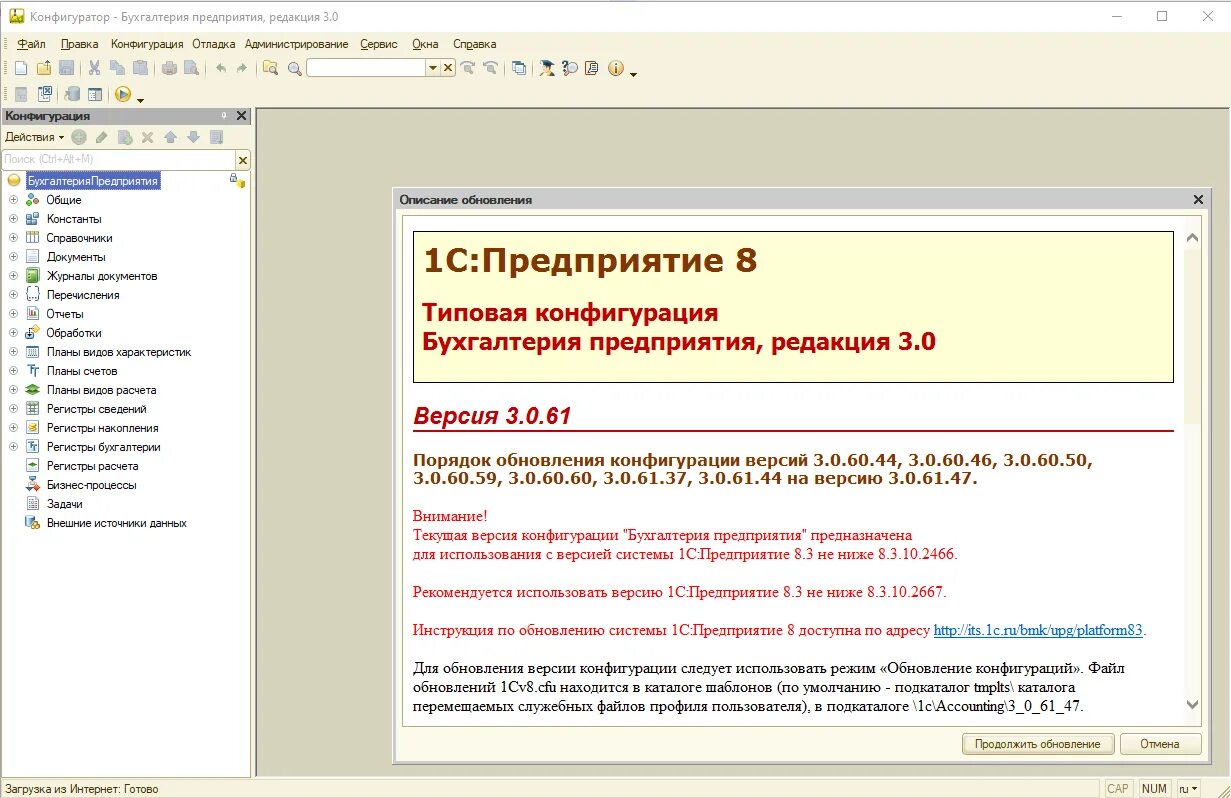Open the Администрирование menu

coord(296,44)
